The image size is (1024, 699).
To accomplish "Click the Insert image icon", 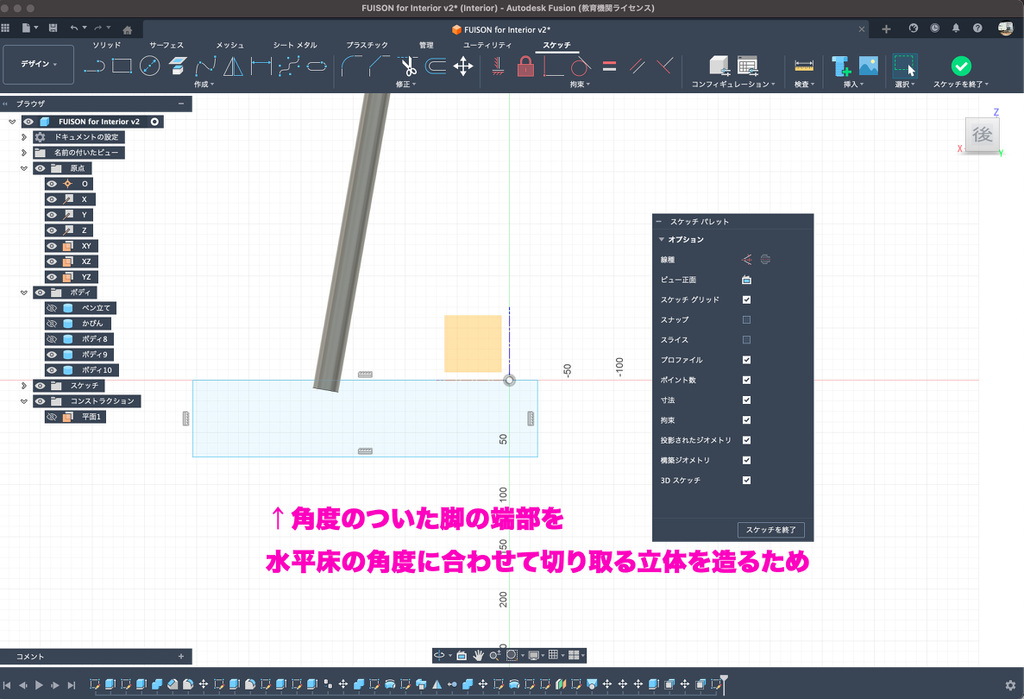I will tap(868, 66).
